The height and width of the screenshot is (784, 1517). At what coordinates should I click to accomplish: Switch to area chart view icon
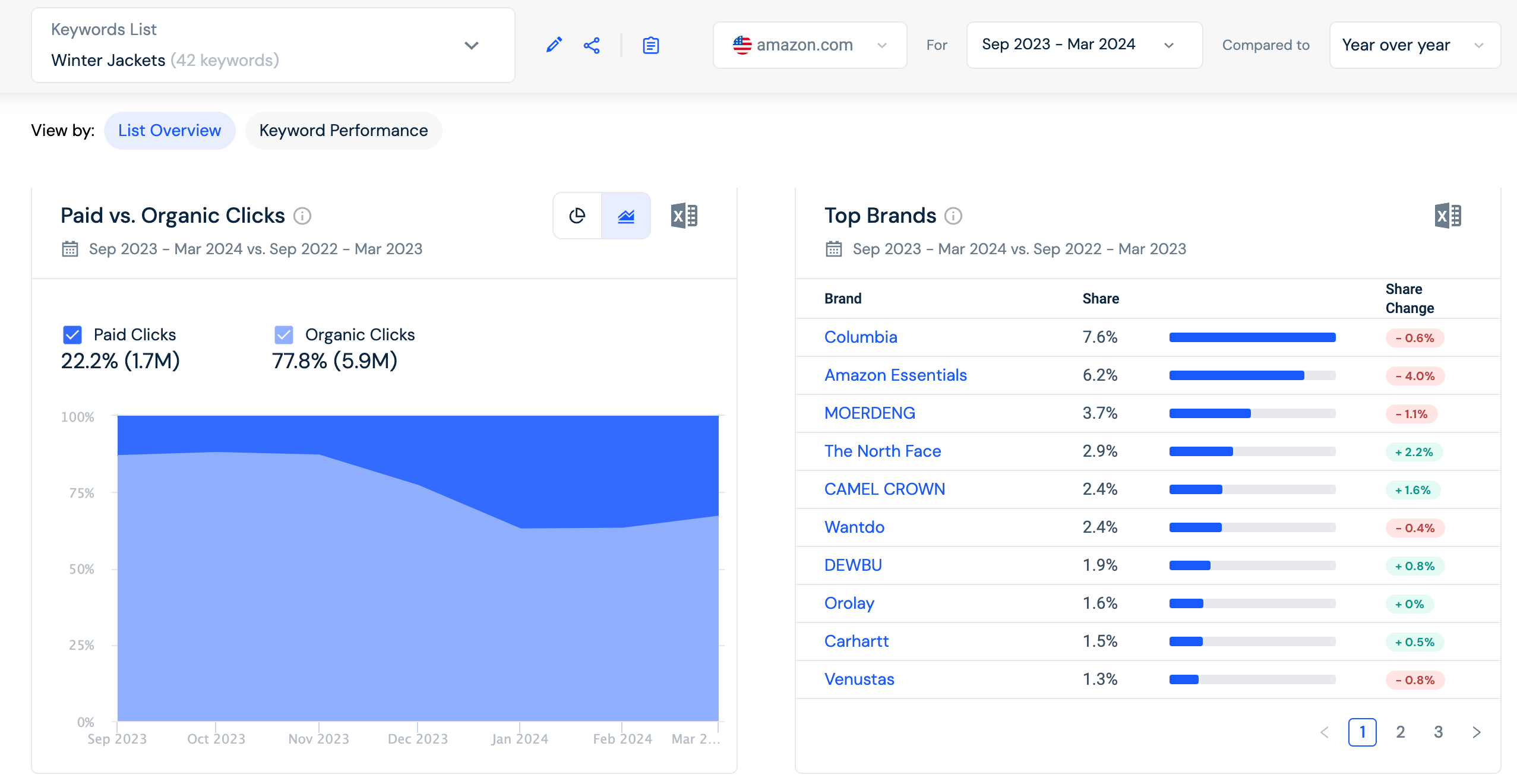pos(626,216)
